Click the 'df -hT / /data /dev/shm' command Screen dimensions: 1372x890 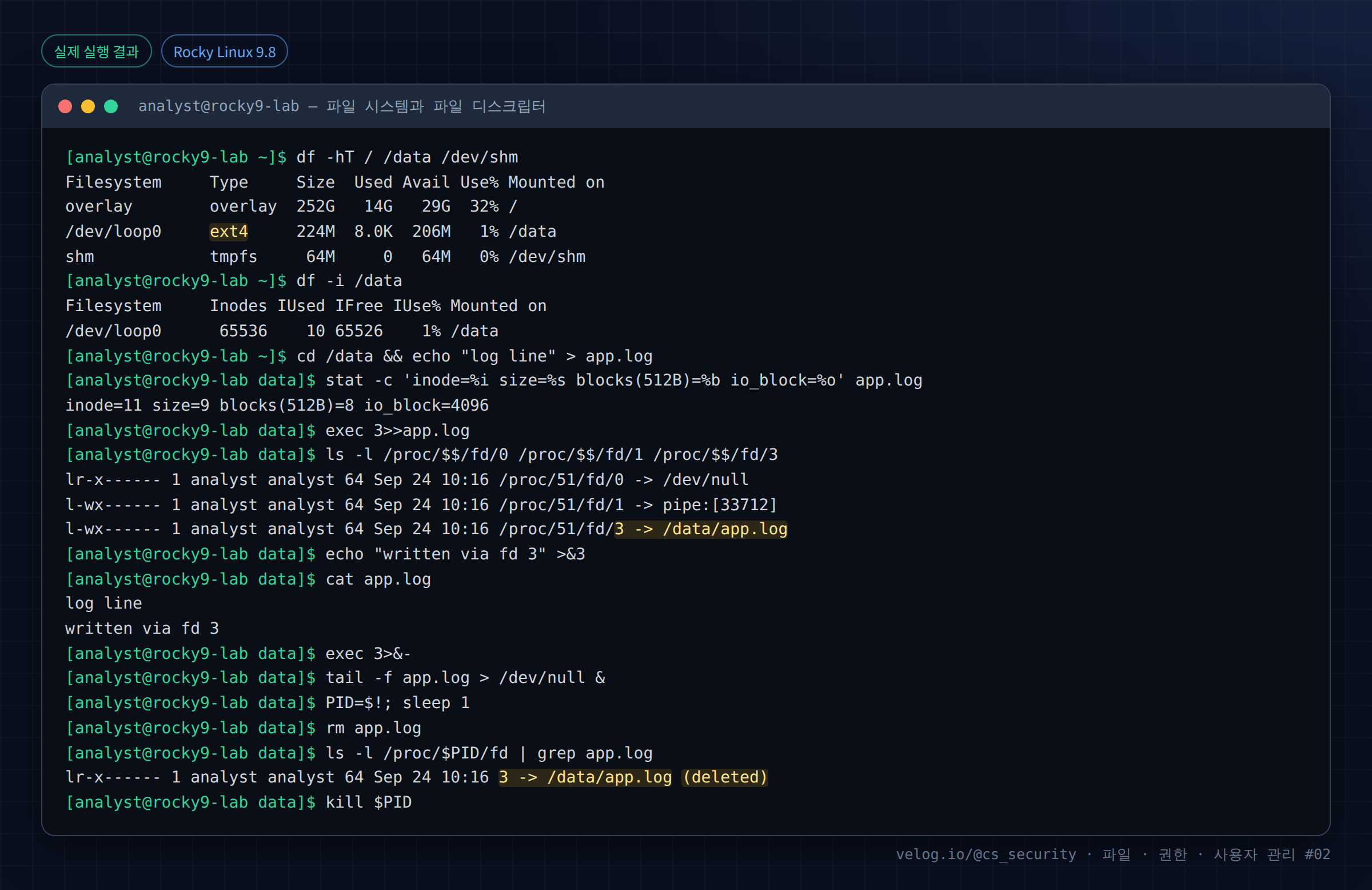(407, 157)
